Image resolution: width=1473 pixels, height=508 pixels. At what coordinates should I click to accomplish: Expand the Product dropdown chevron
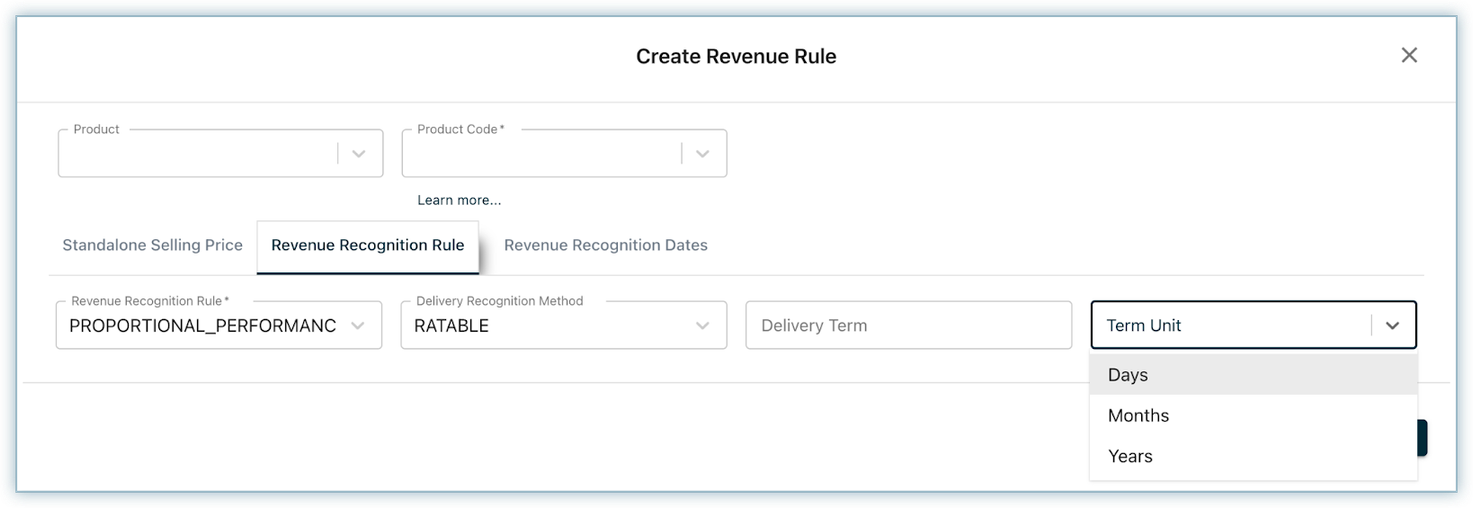click(359, 154)
